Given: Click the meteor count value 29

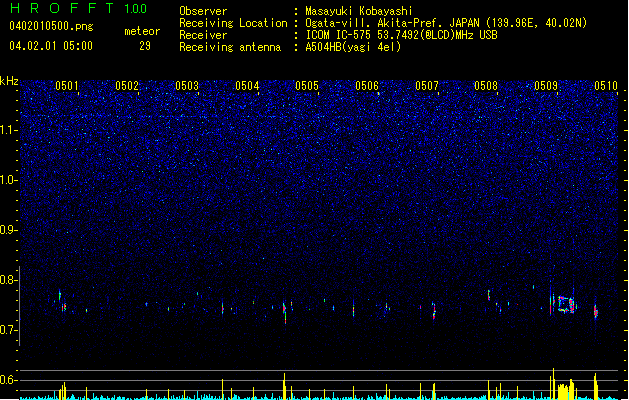Looking at the screenshot, I should click(145, 46).
